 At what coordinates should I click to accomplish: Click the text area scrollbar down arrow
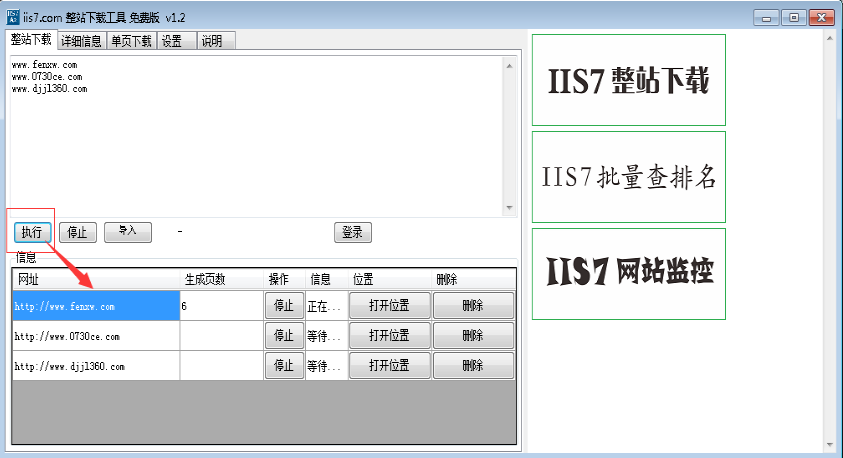pos(509,207)
